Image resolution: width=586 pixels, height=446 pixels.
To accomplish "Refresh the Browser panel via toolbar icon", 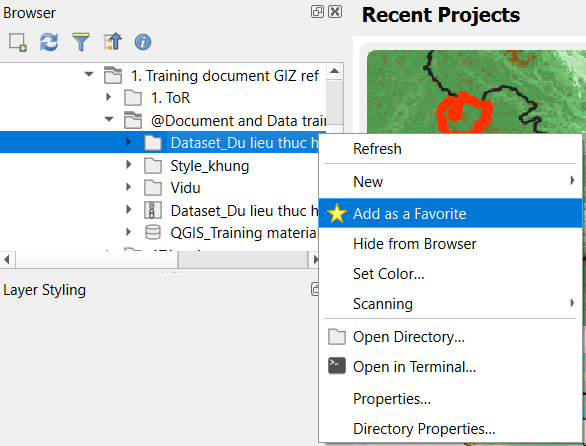I will click(49, 42).
